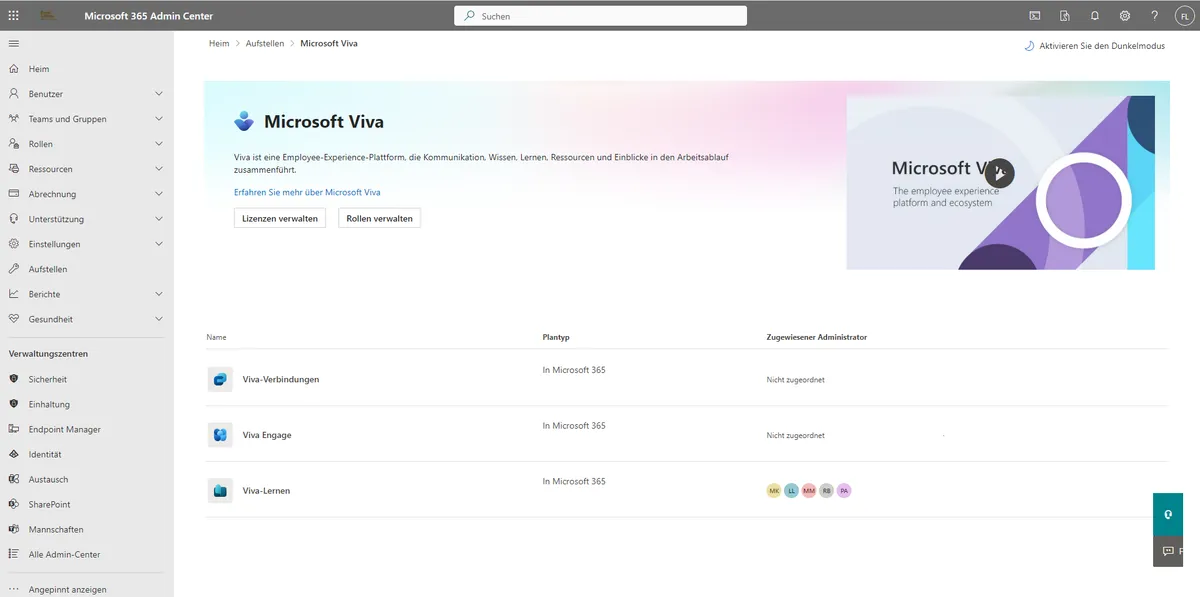Open Cloud Shell icon in header
Viewport: 1200px width, 597px height.
[1035, 16]
